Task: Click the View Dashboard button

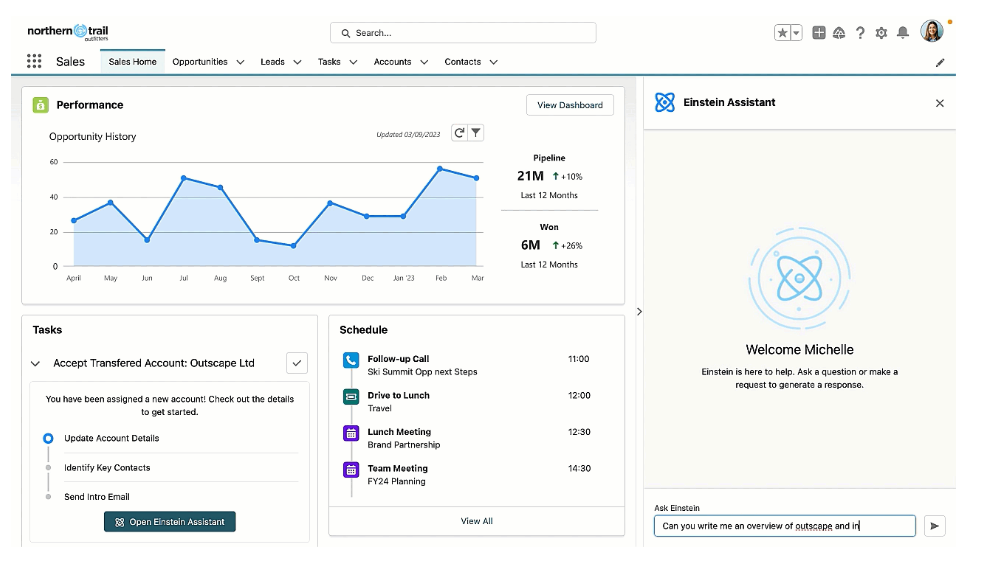Action: pyautogui.click(x=570, y=105)
